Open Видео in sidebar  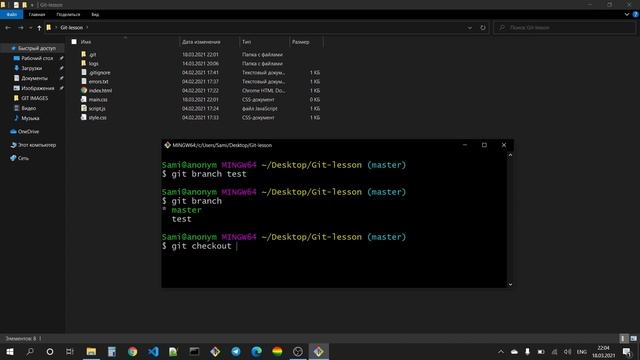(x=29, y=108)
